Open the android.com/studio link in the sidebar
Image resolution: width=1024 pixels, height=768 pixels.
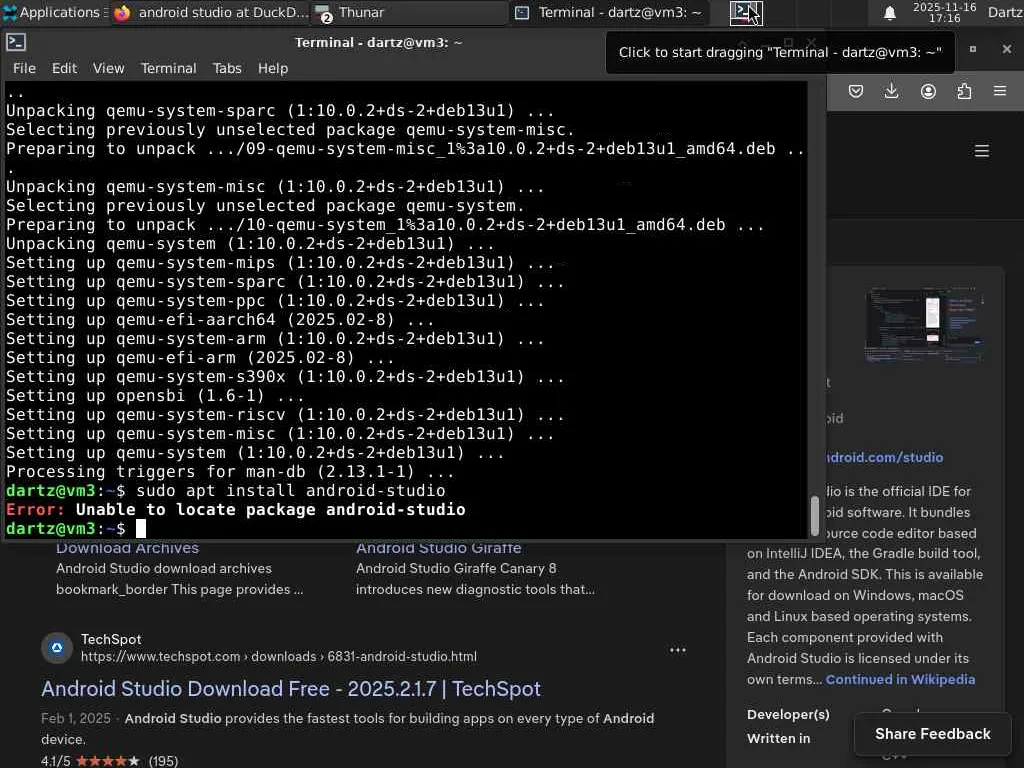884,457
